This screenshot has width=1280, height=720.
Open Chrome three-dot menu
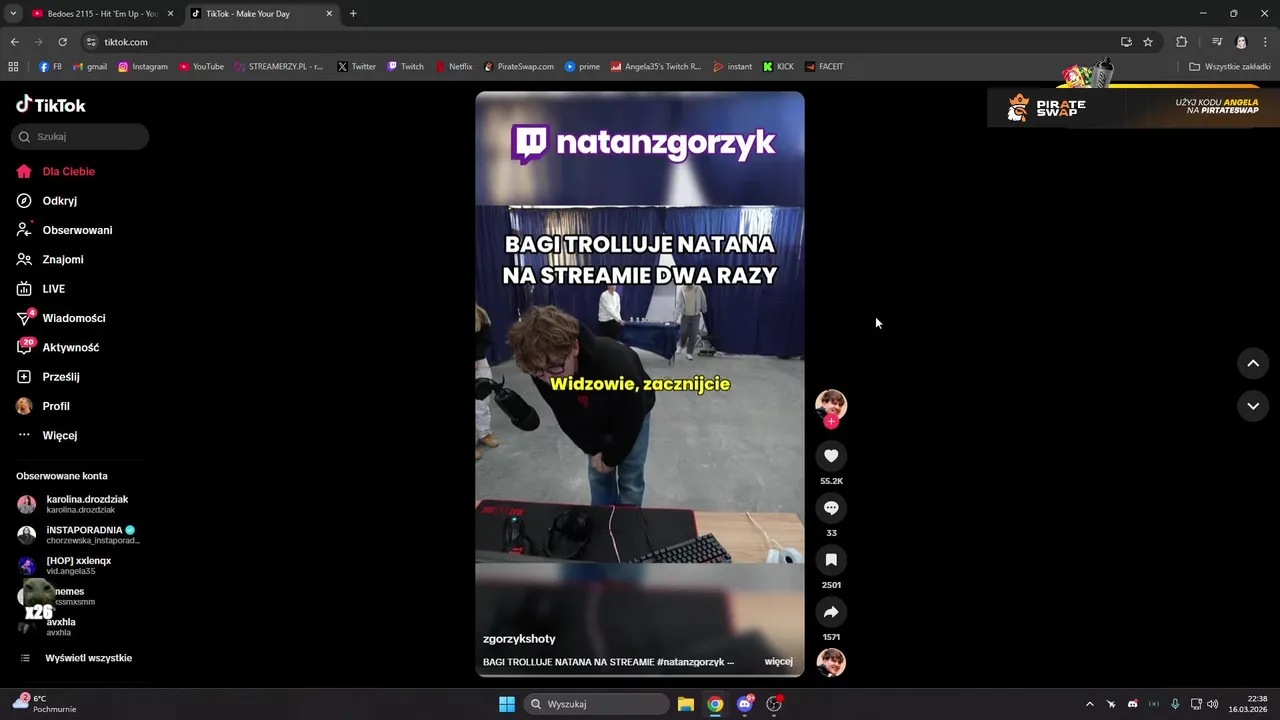pyautogui.click(x=1265, y=42)
